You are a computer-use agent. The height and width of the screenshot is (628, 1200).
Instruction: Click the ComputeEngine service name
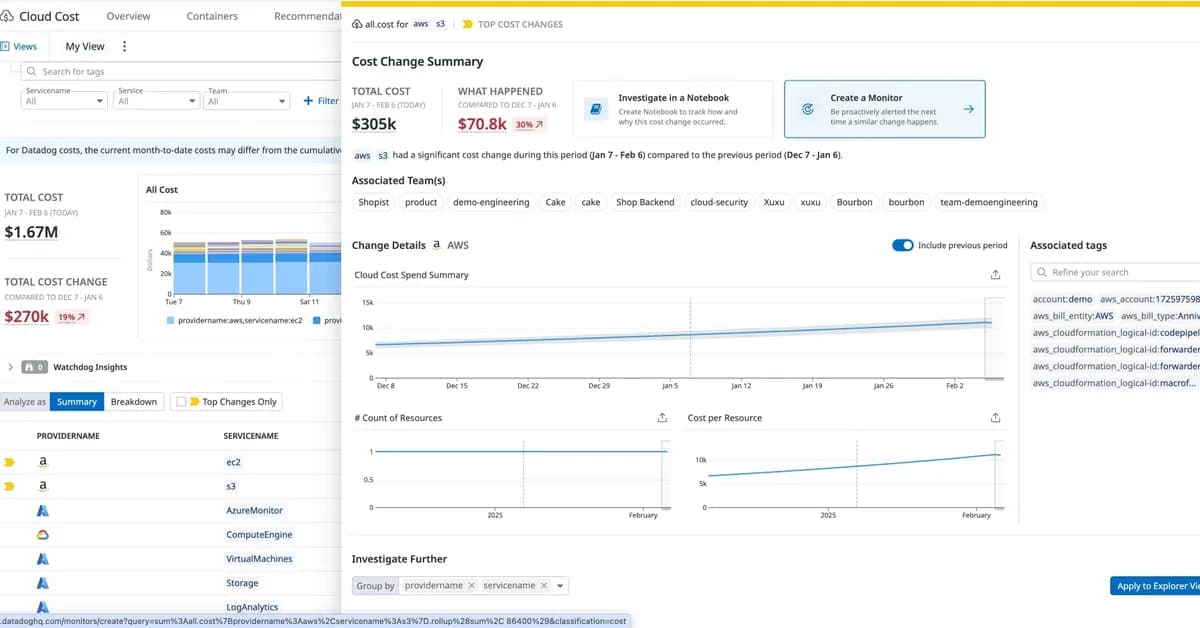pyautogui.click(x=259, y=535)
